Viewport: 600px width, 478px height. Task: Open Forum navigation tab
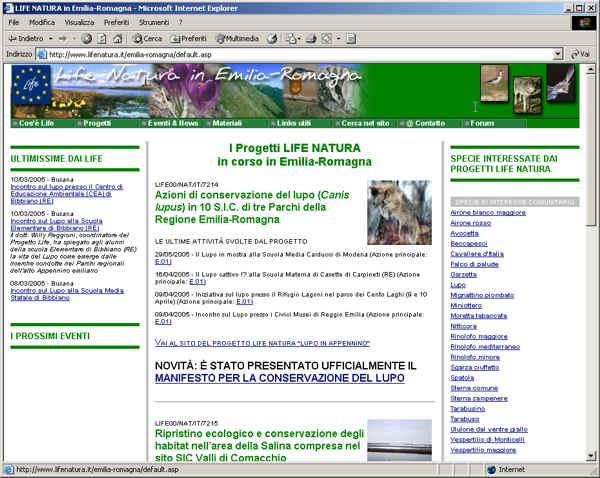[482, 123]
